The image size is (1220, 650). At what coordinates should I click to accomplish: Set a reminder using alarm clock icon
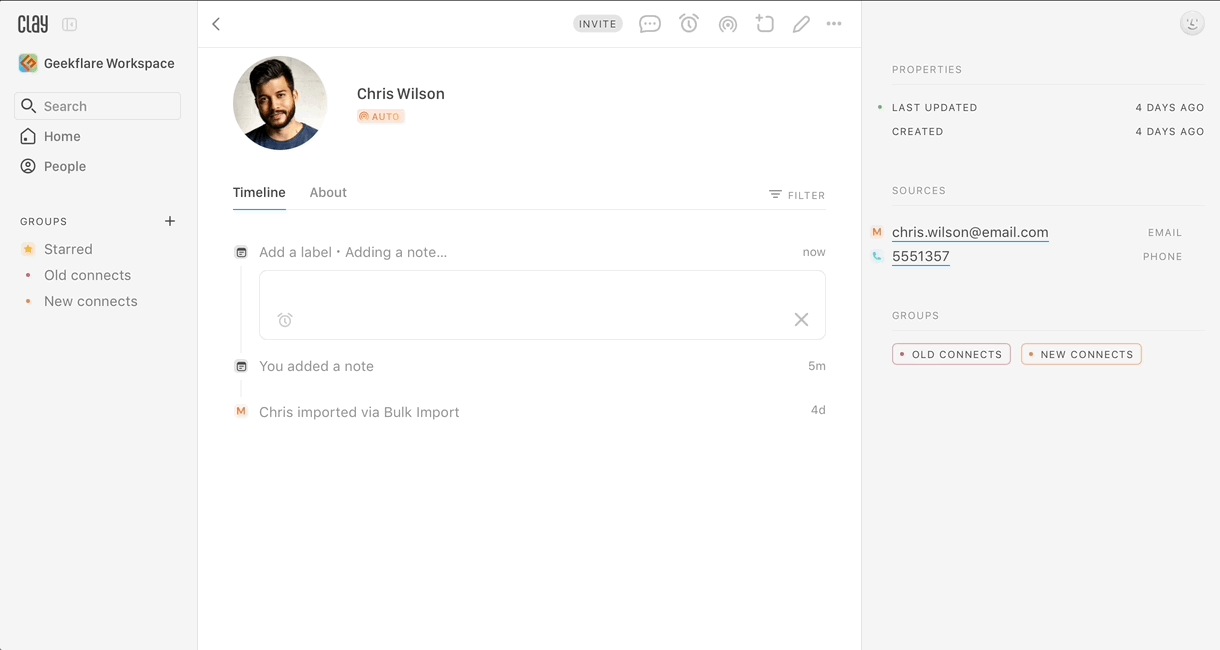point(689,23)
